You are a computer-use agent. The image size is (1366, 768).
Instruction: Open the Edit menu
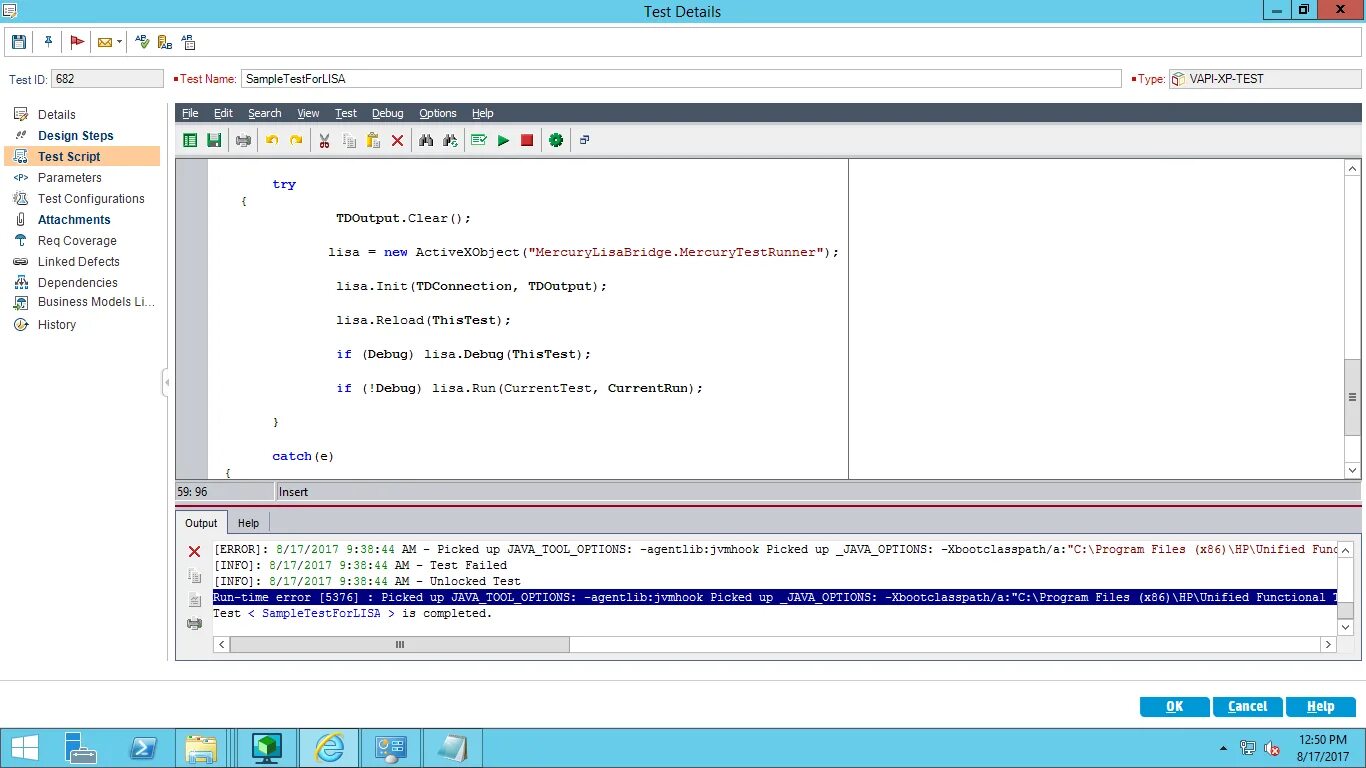pos(223,113)
